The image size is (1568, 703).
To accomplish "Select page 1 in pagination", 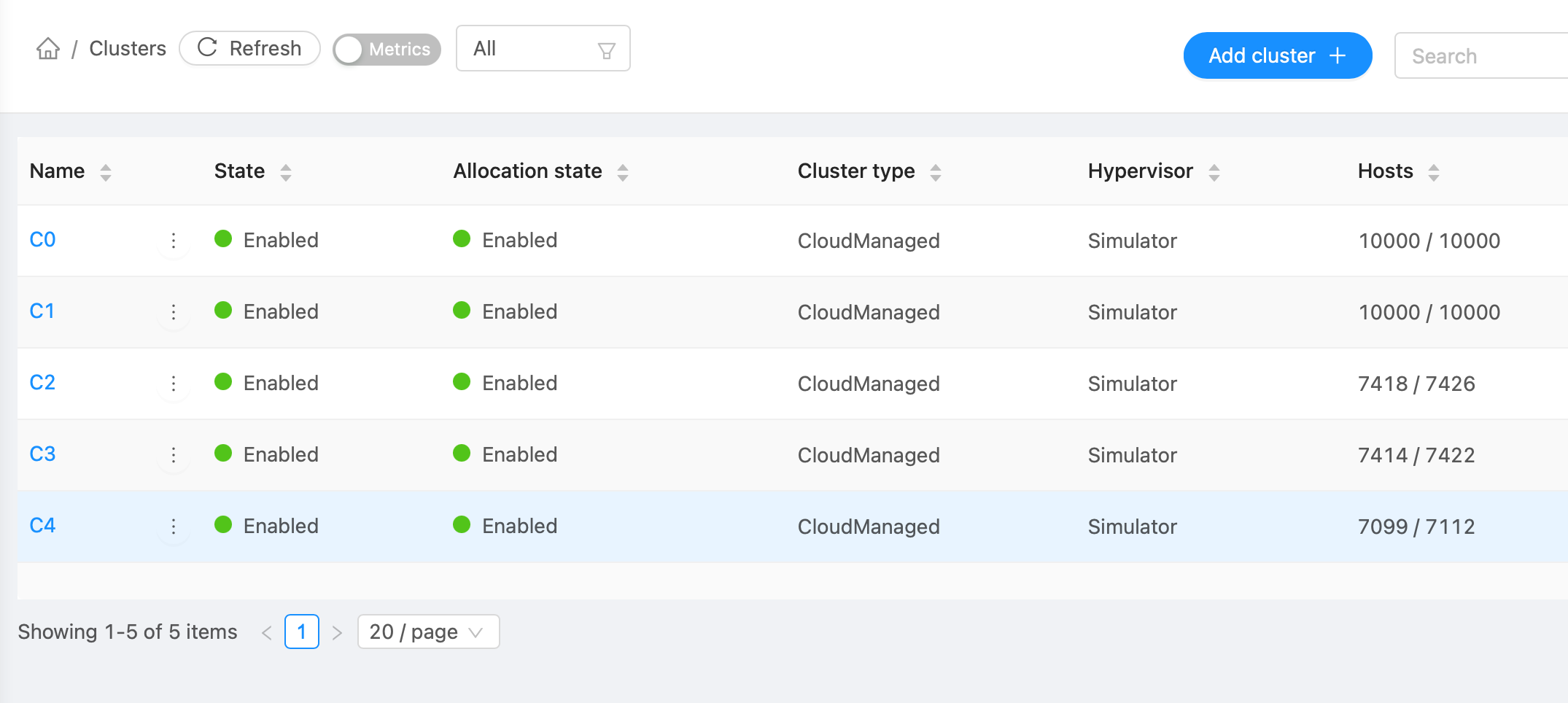I will [x=301, y=632].
